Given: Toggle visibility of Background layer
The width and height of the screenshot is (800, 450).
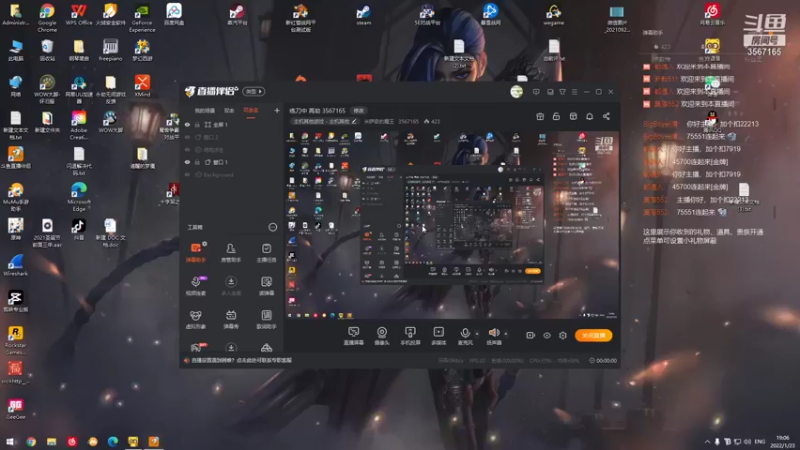Looking at the screenshot, I should coord(187,174).
